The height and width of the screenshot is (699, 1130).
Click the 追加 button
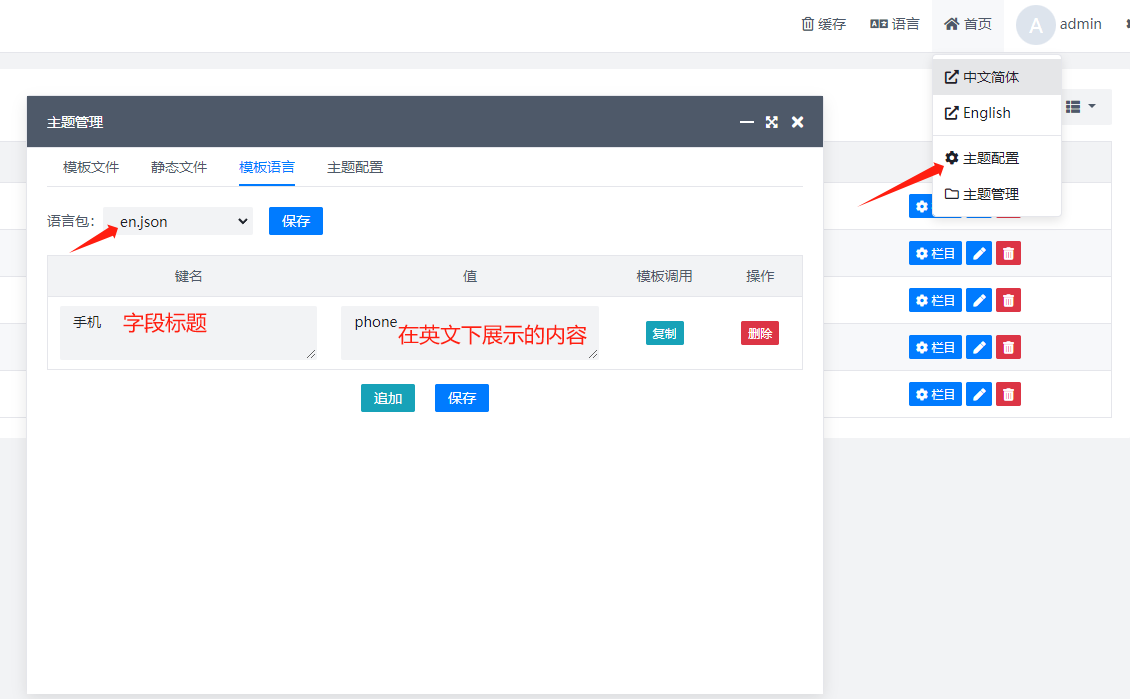coord(388,398)
